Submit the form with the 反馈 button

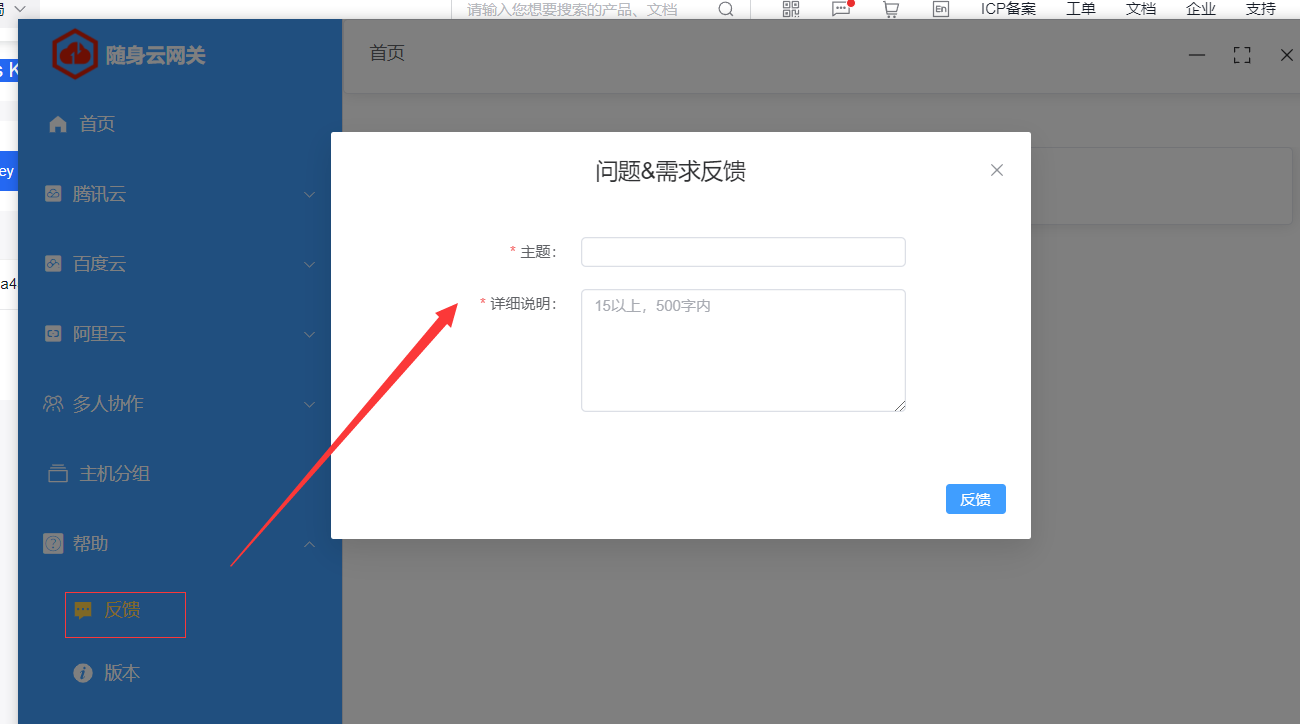[975, 499]
